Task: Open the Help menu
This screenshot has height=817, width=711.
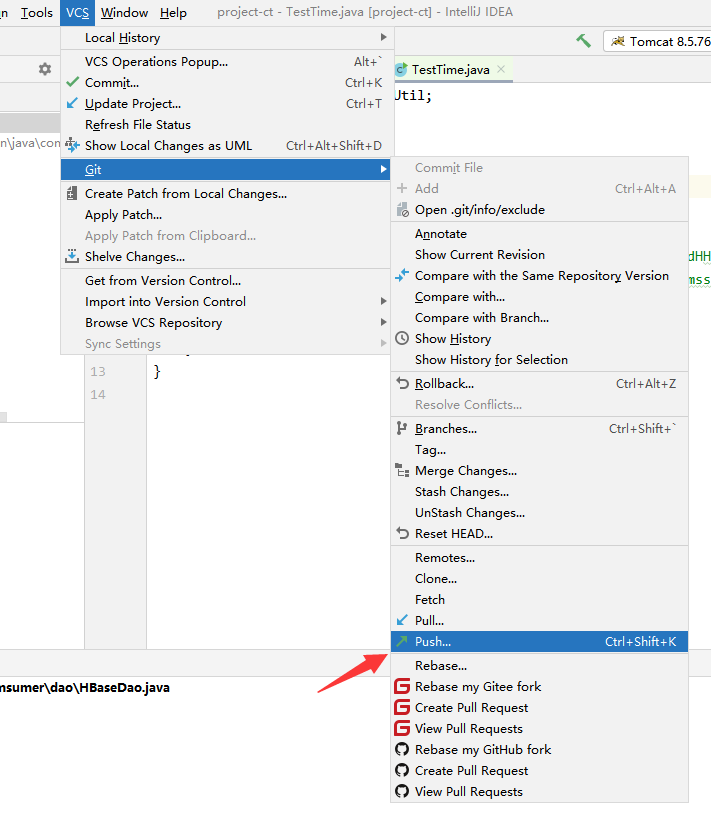Action: point(173,13)
